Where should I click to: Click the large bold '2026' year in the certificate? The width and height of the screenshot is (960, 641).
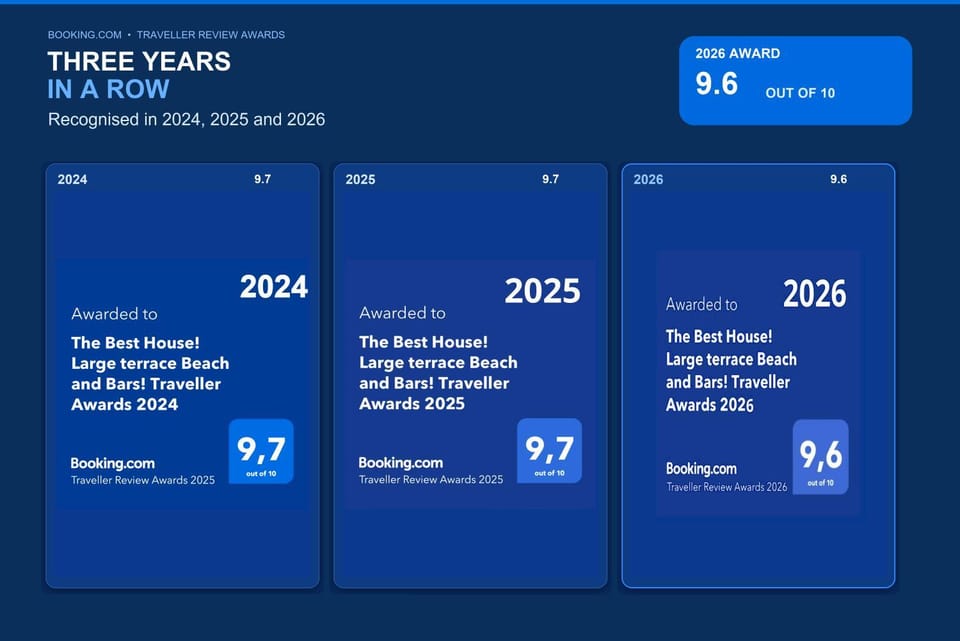pos(815,294)
